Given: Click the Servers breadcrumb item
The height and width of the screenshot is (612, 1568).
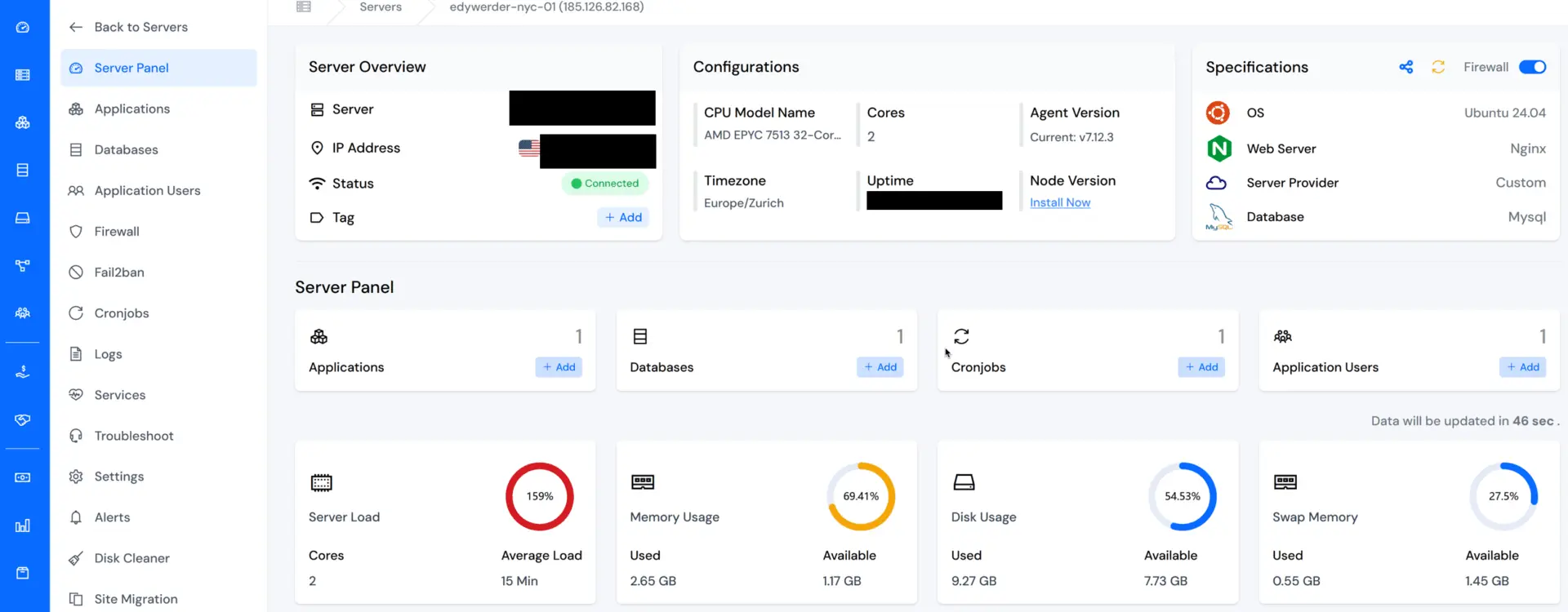Looking at the screenshot, I should click(381, 7).
